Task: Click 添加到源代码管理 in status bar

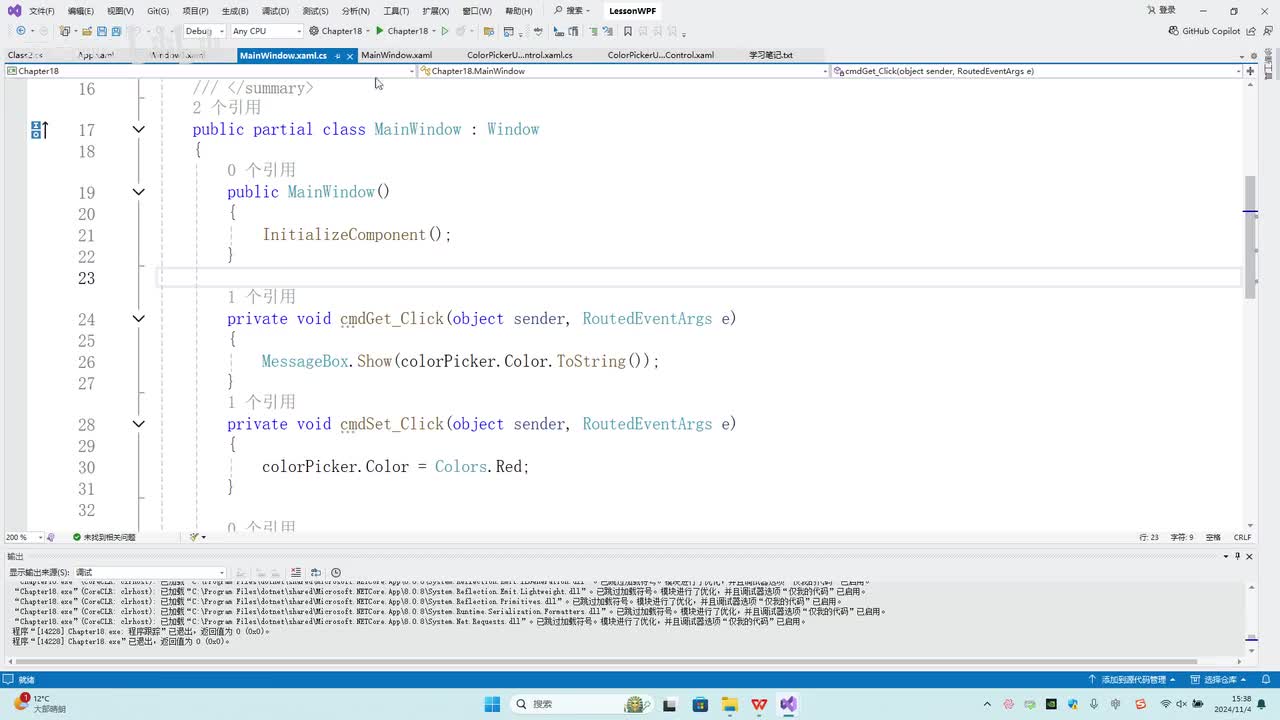Action: [x=1131, y=680]
